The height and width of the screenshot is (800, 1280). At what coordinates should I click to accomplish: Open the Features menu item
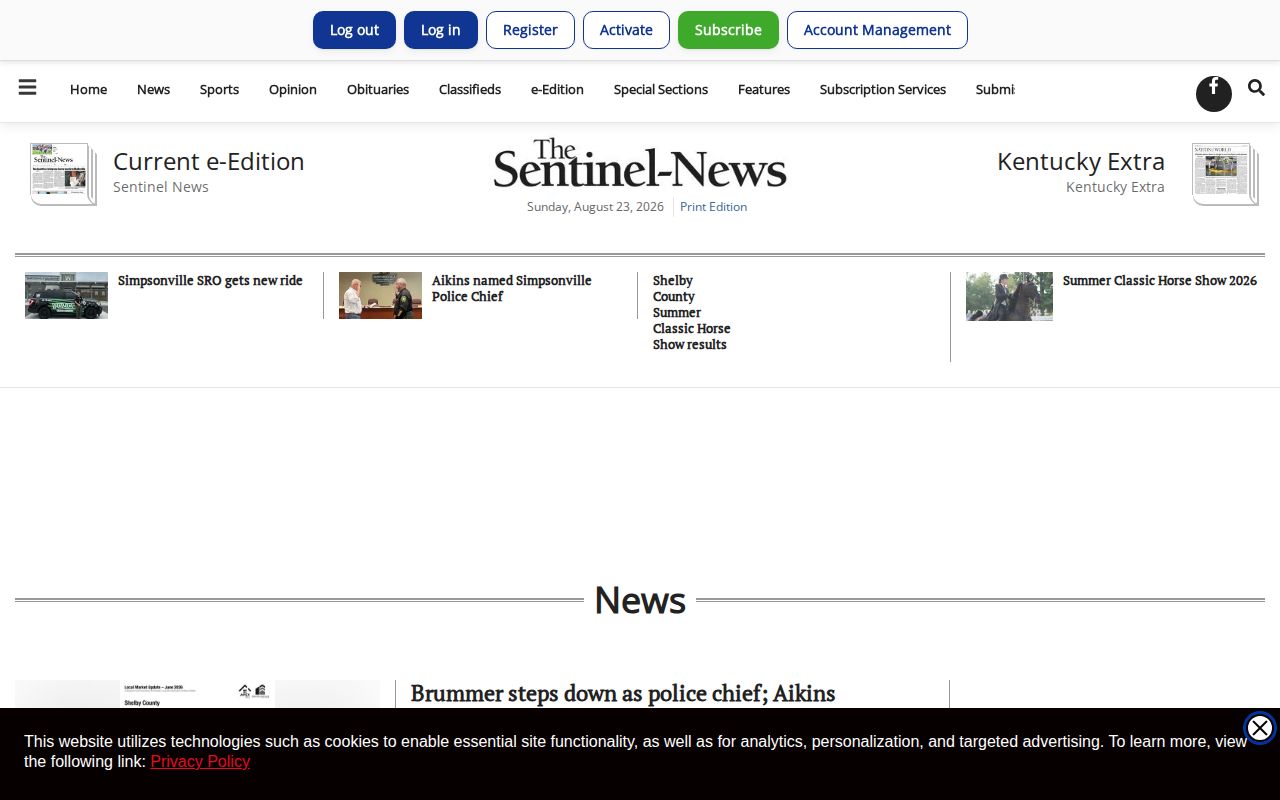pyautogui.click(x=764, y=89)
